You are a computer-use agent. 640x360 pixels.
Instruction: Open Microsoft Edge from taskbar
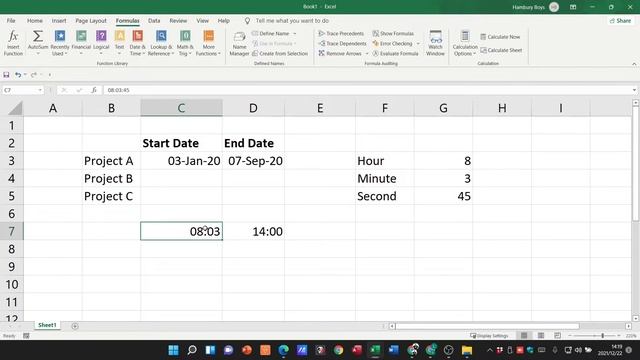pyautogui.click(x=283, y=350)
